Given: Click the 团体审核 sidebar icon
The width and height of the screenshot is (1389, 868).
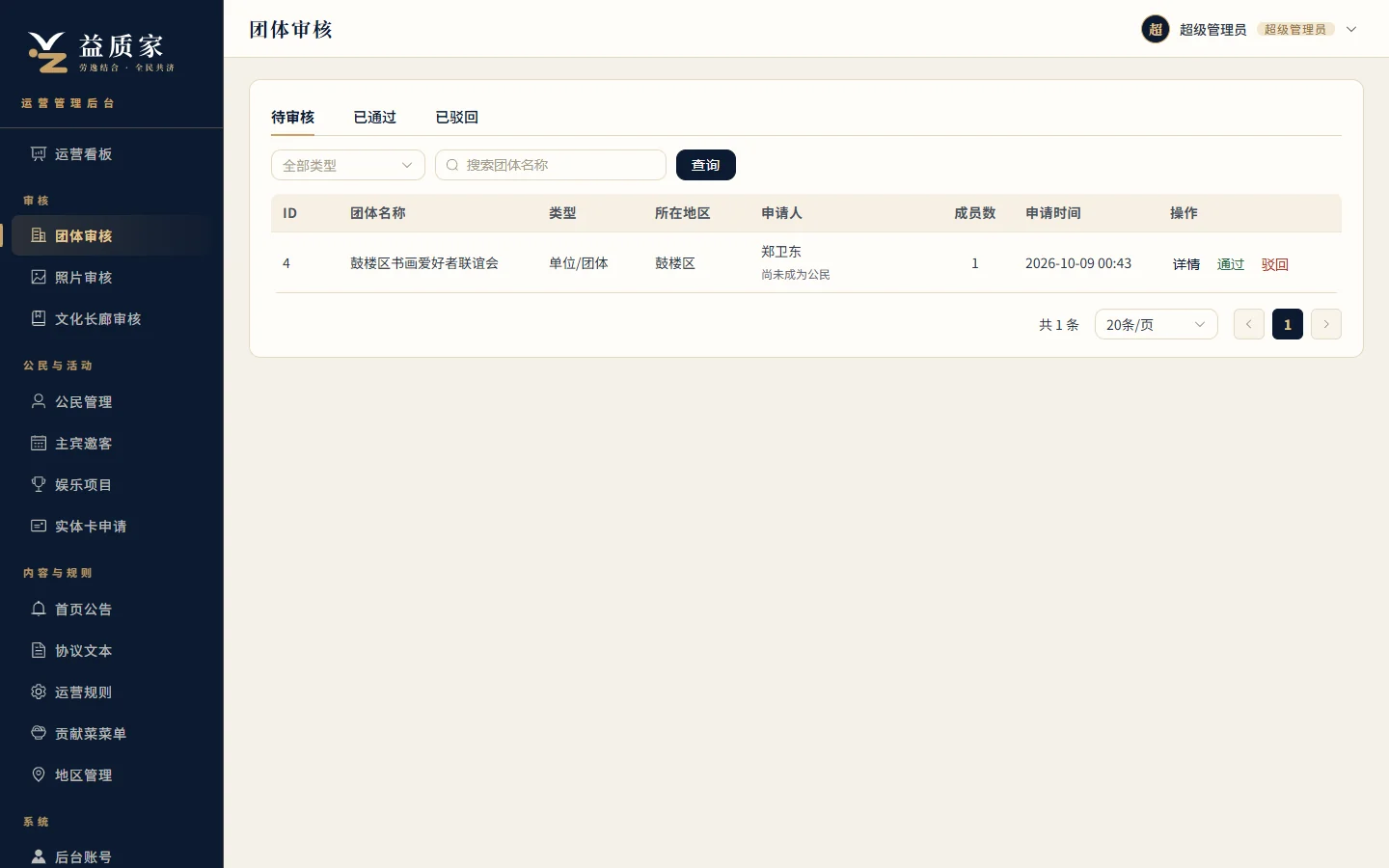Looking at the screenshot, I should [x=39, y=236].
